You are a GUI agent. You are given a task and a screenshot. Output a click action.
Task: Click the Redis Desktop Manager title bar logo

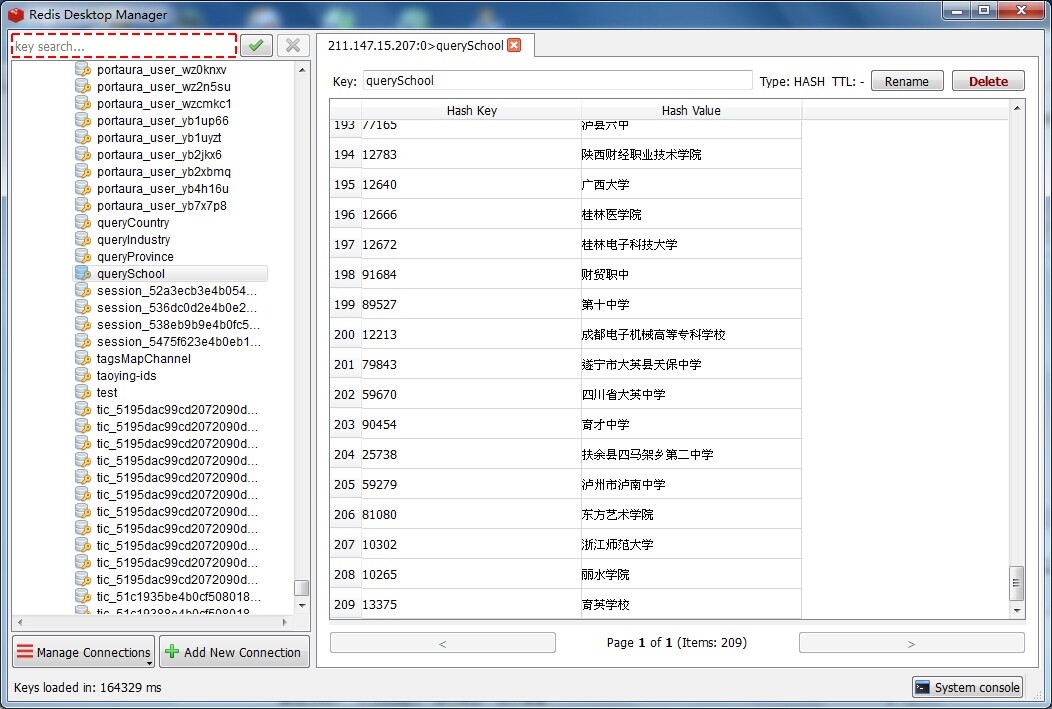(15, 14)
